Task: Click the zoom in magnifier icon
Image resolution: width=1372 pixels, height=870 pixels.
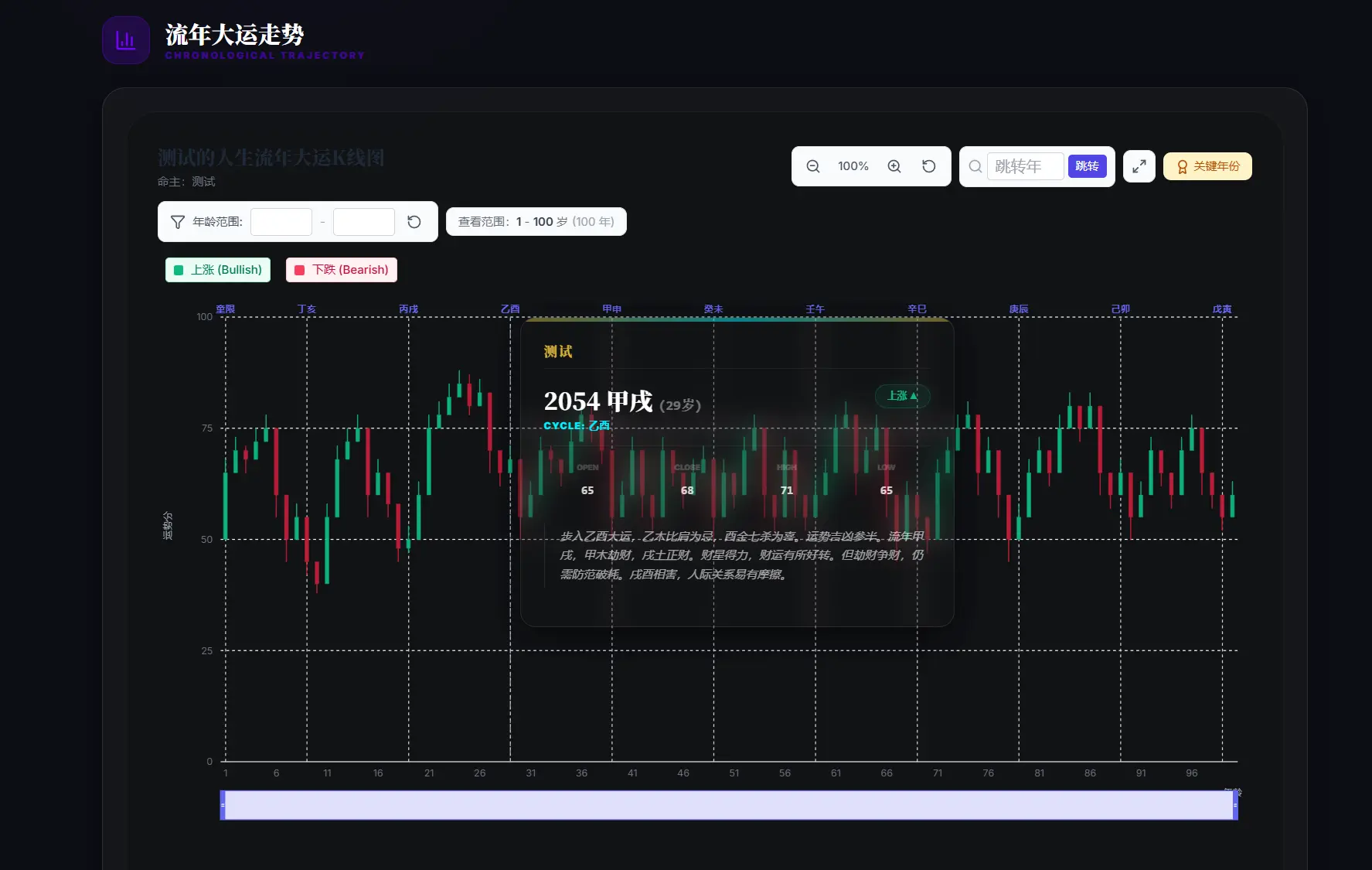Action: (x=894, y=166)
